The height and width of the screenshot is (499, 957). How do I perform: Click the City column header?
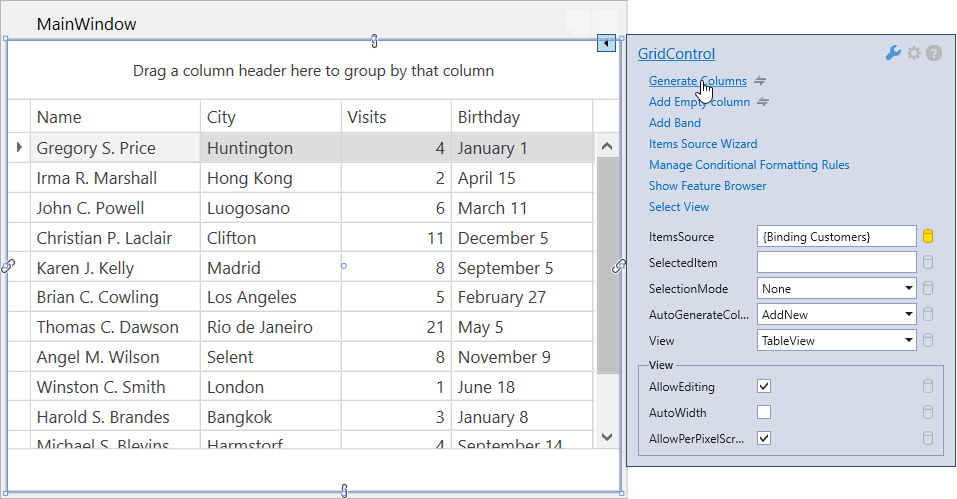pos(270,117)
